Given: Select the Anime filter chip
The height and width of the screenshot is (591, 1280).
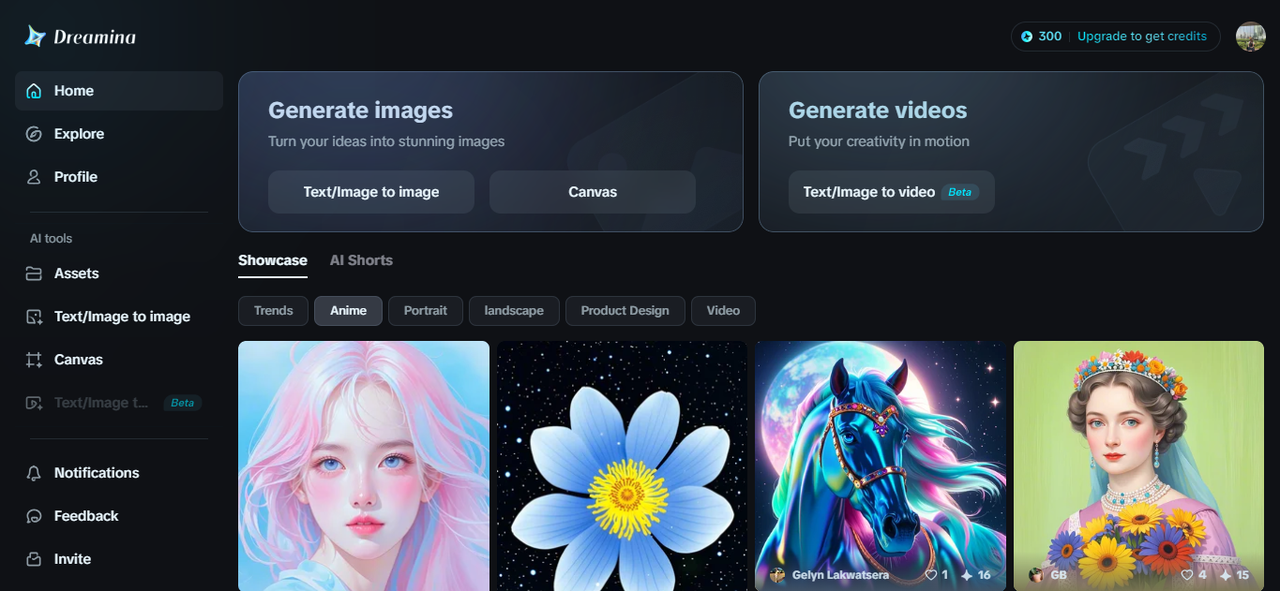Looking at the screenshot, I should [348, 311].
